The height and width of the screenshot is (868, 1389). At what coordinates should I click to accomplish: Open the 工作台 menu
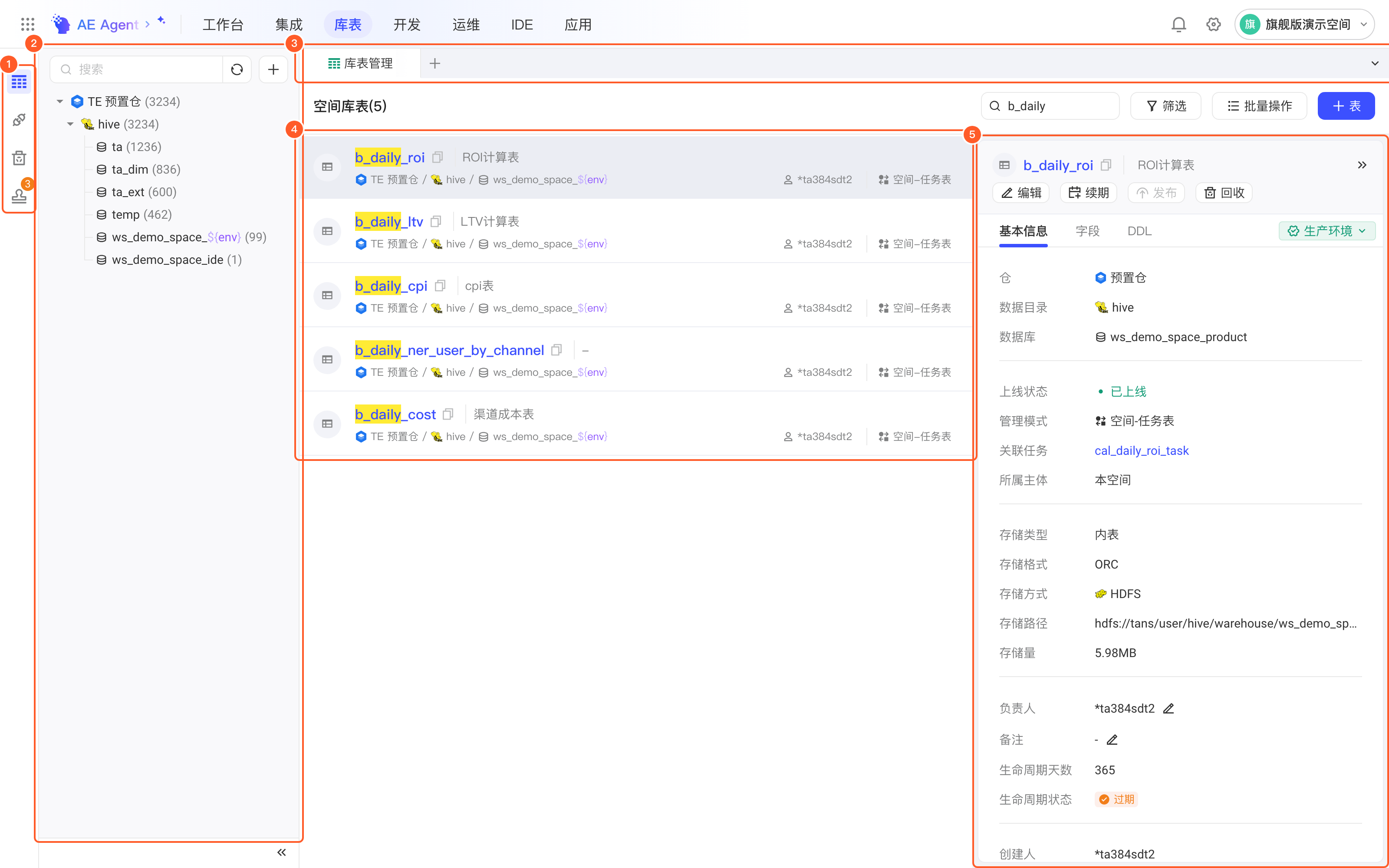[223, 24]
